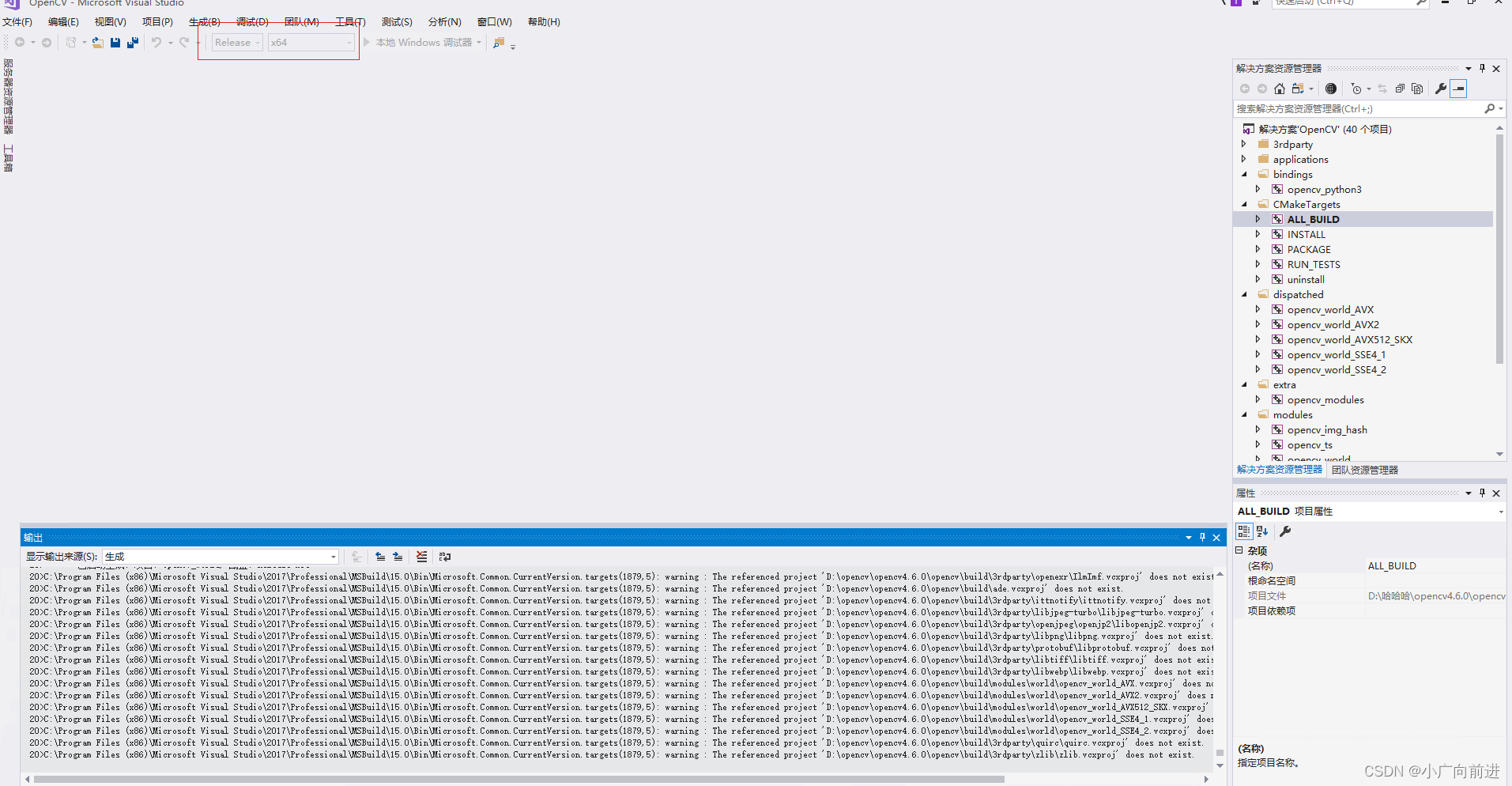Click the Save All icon
Image resolution: width=1512 pixels, height=786 pixels.
point(133,43)
